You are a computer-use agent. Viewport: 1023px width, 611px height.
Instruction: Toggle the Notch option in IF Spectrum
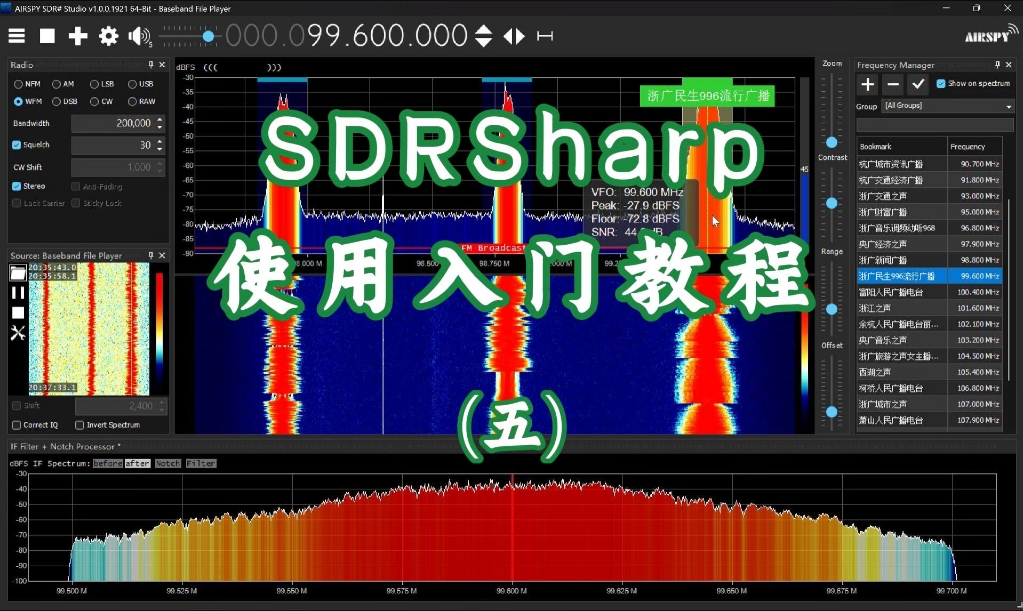click(x=168, y=464)
